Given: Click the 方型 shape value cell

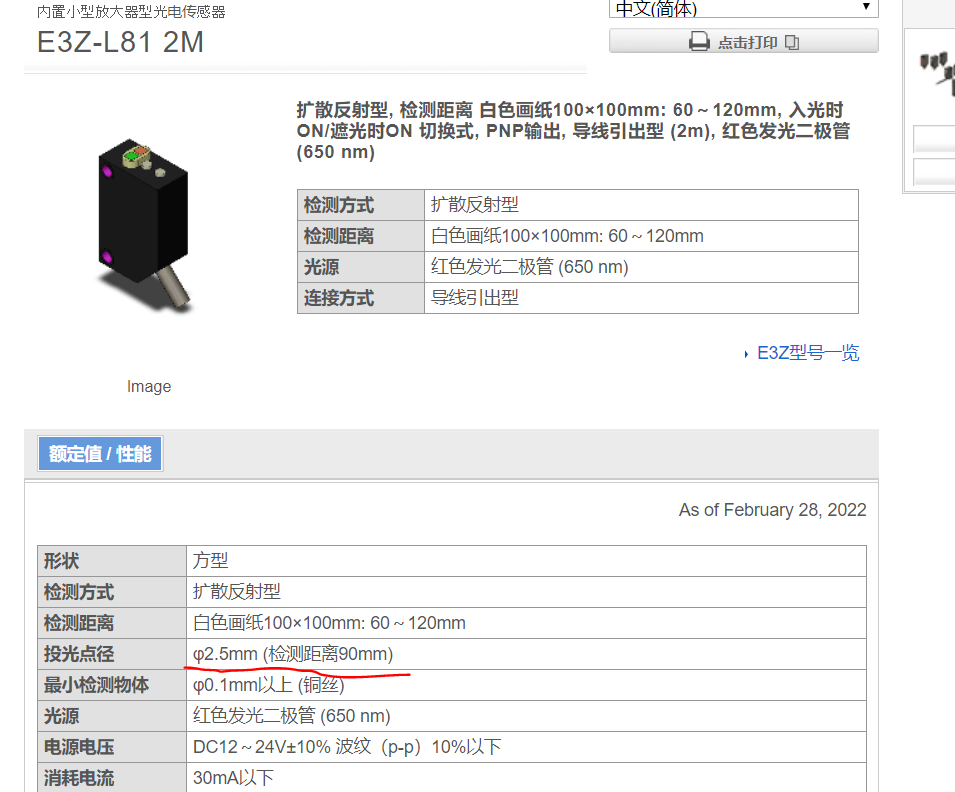Looking at the screenshot, I should (x=211, y=561).
